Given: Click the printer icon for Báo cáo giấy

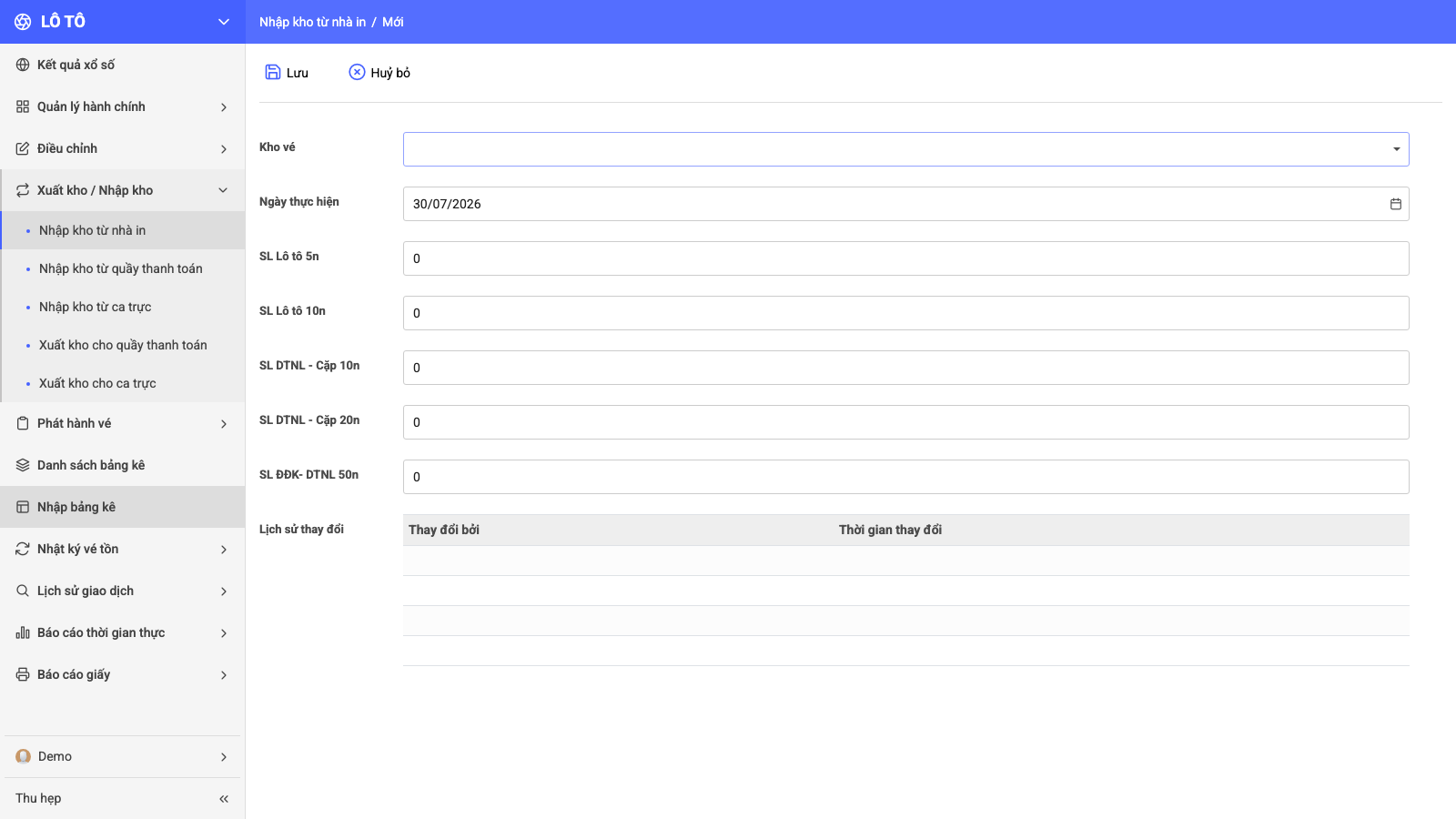Looking at the screenshot, I should click(x=23, y=674).
